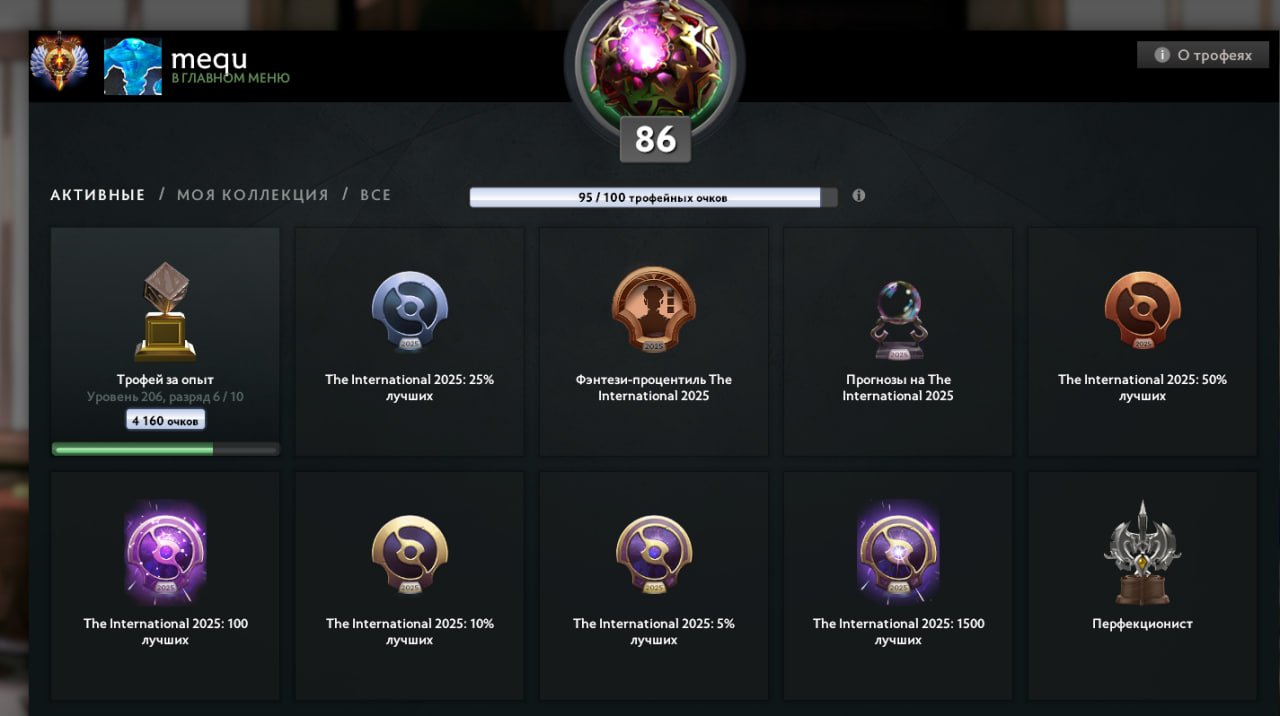Click the mequ player name
This screenshot has height=716, width=1280.
pyautogui.click(x=209, y=58)
